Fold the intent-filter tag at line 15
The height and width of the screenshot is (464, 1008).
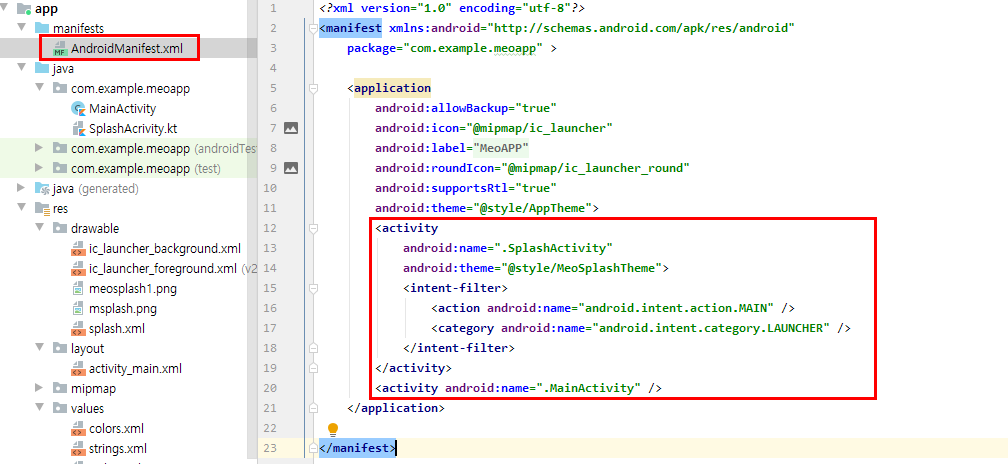point(314,288)
